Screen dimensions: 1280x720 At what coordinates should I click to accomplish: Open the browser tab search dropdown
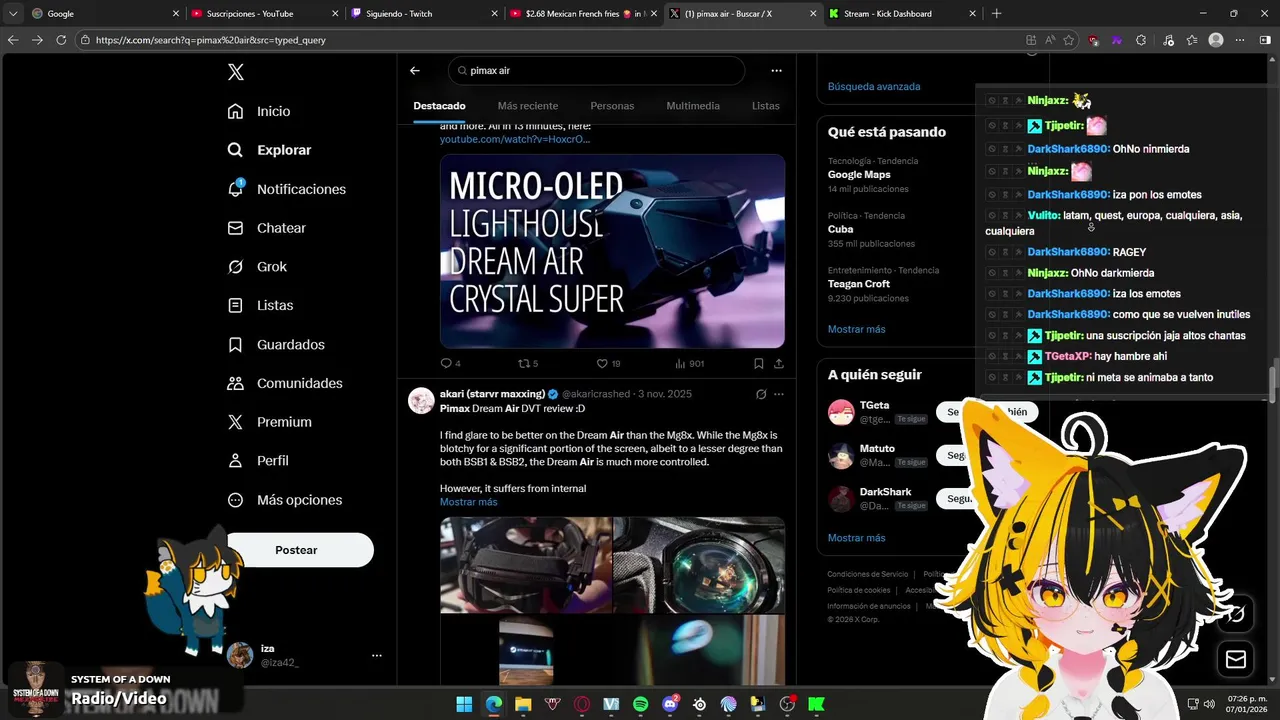13,14
